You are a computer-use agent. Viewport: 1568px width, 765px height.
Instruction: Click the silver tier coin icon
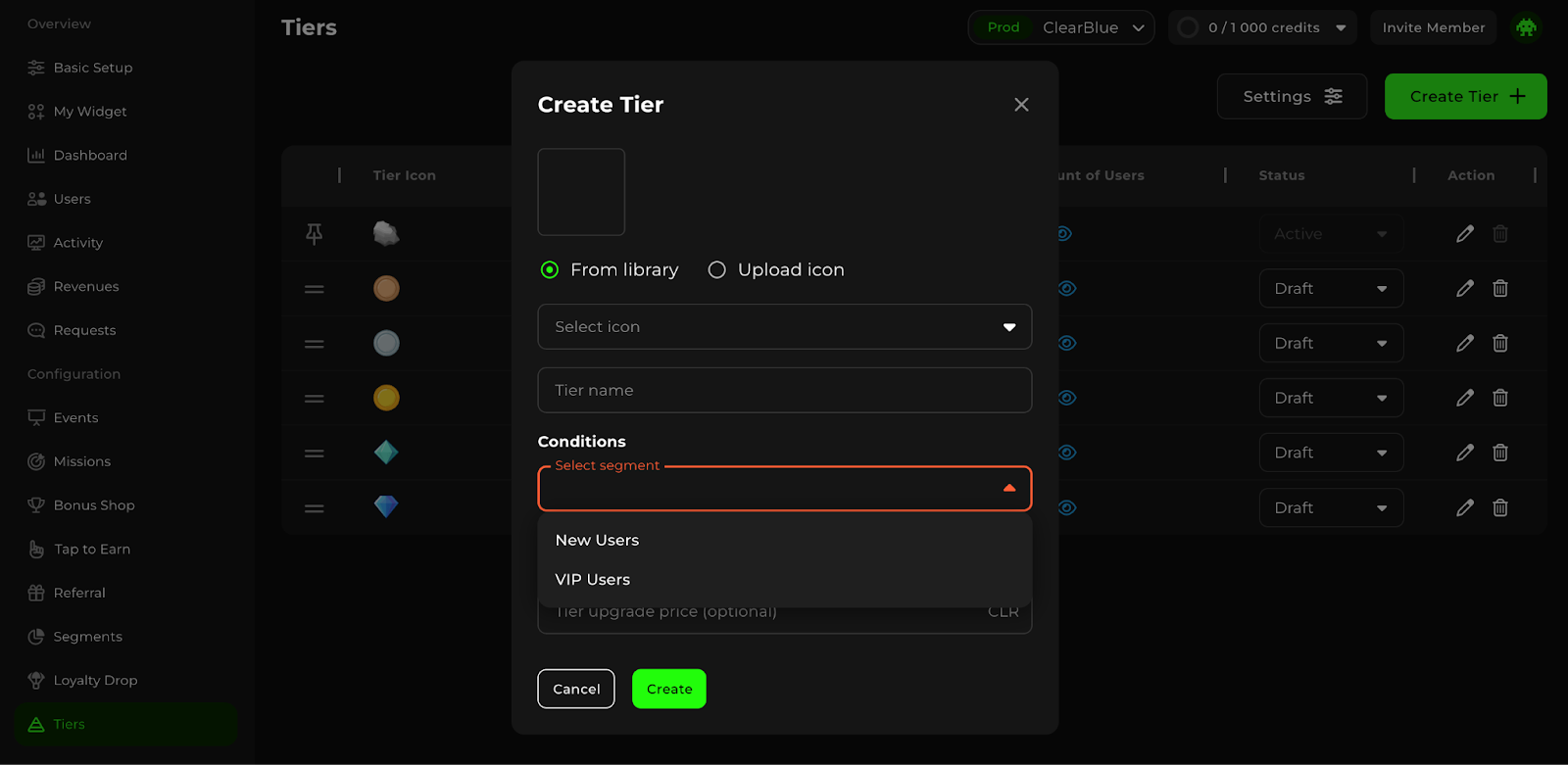386,343
